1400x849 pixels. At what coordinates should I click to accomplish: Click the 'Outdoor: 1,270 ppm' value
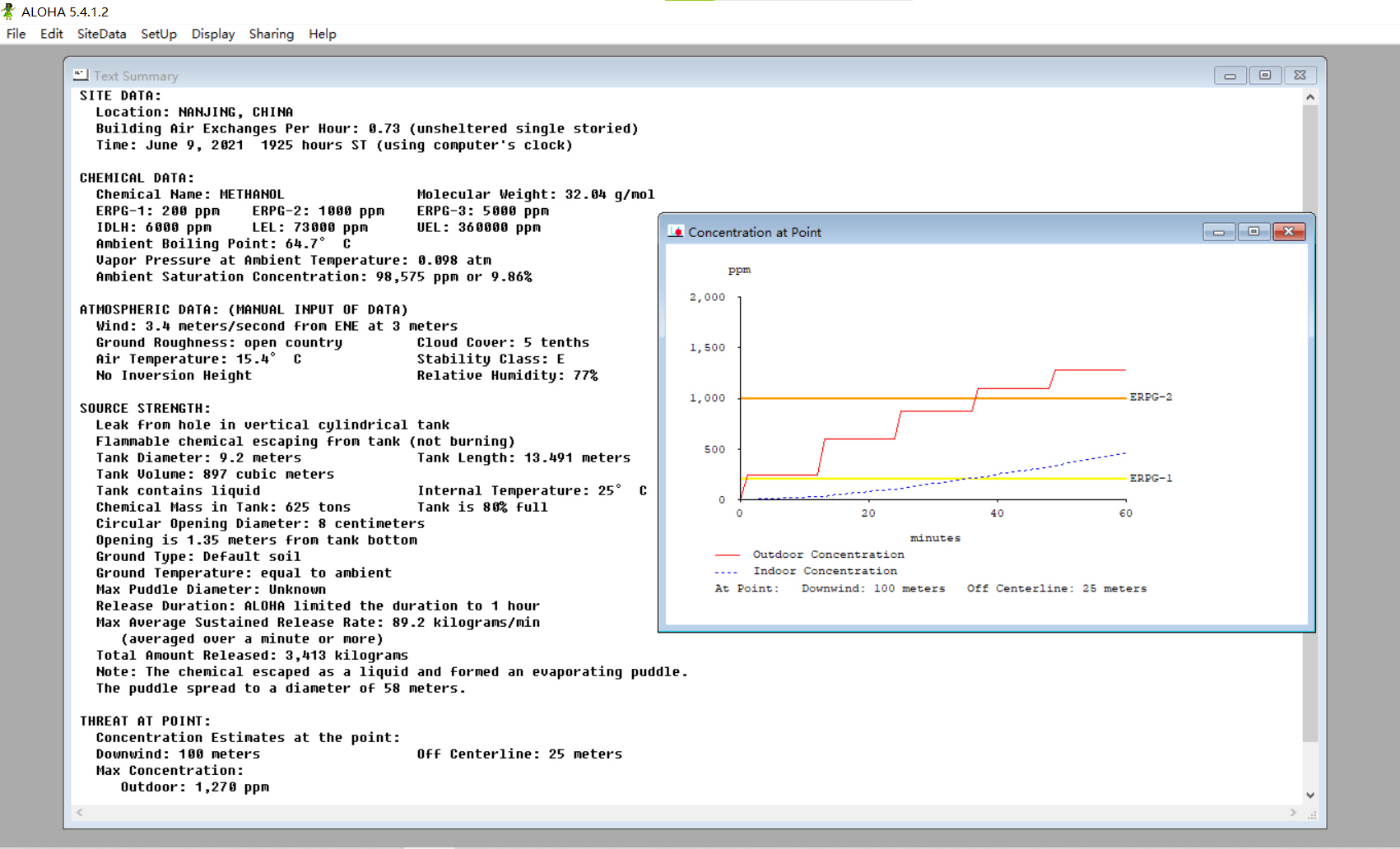point(195,786)
